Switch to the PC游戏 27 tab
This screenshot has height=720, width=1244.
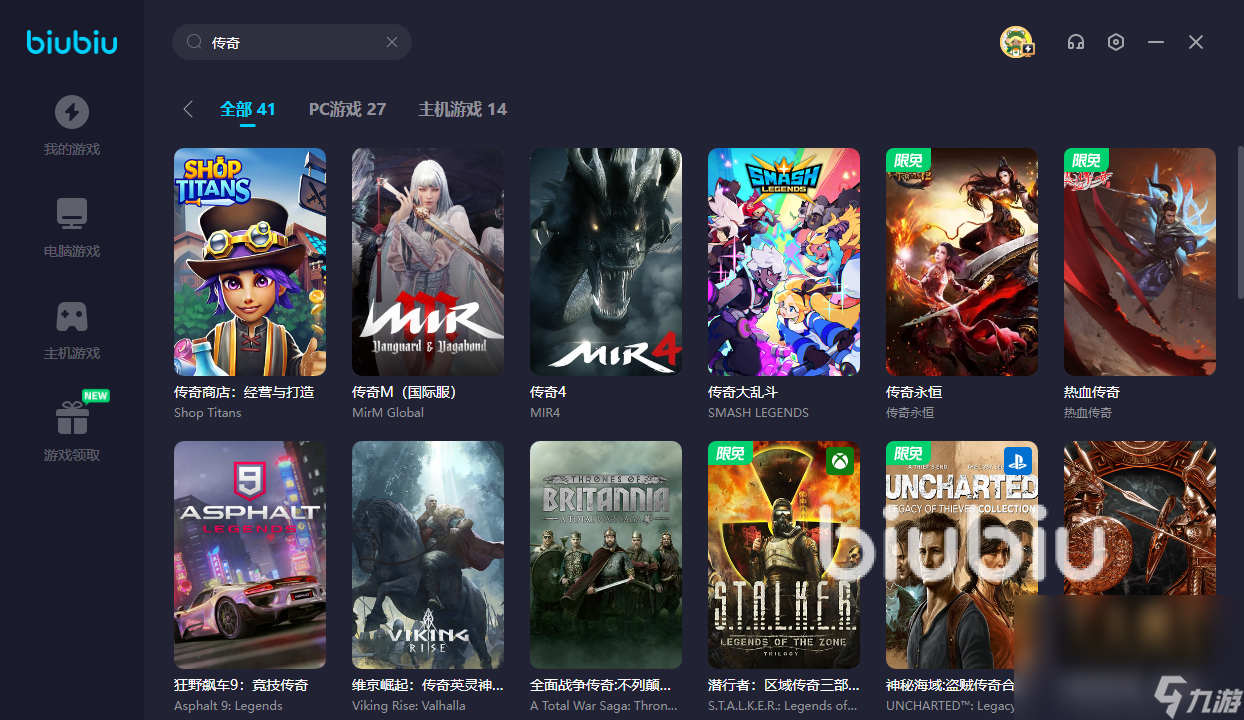[347, 109]
